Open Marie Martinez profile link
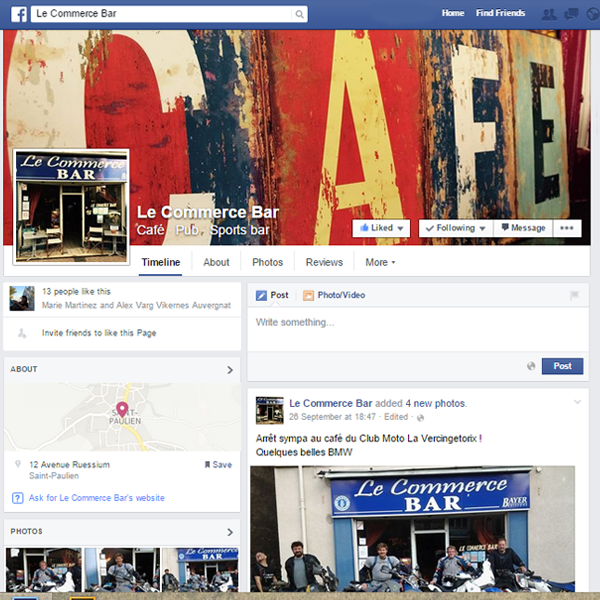The height and width of the screenshot is (600, 600). pos(69,305)
